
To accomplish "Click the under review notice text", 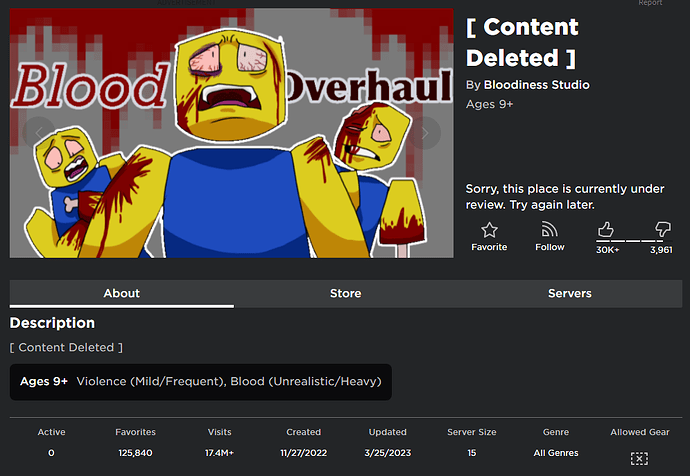I will [565, 197].
